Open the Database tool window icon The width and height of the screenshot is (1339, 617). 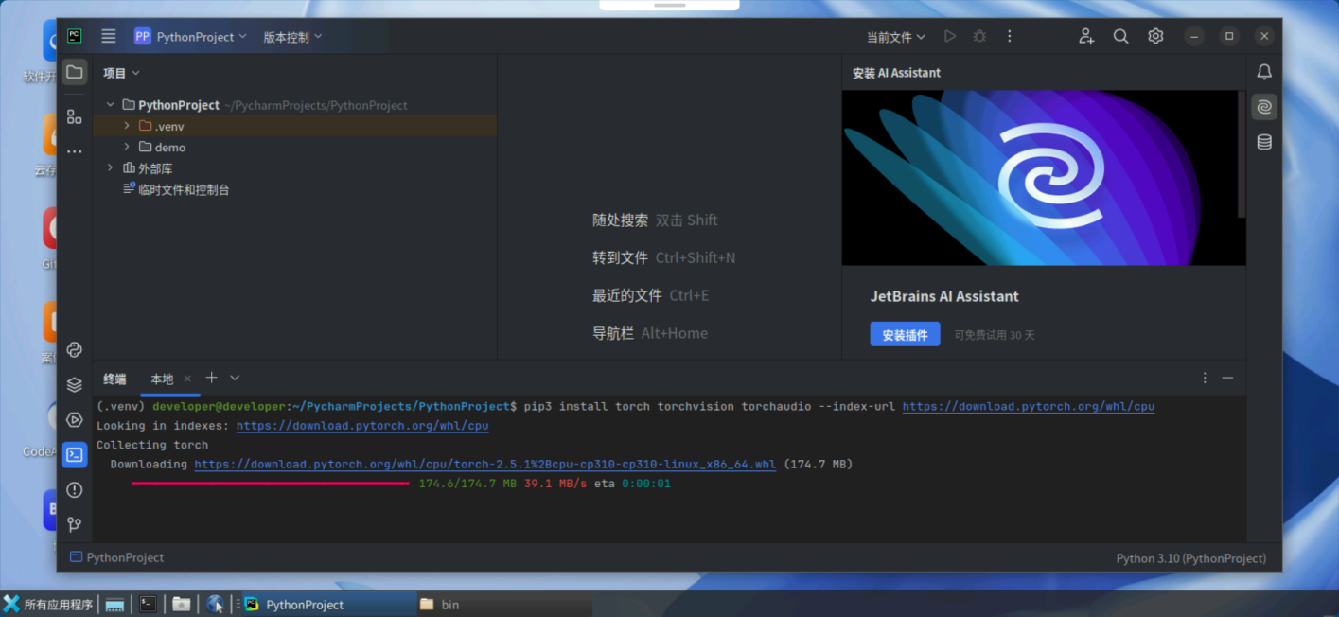pyautogui.click(x=1265, y=142)
